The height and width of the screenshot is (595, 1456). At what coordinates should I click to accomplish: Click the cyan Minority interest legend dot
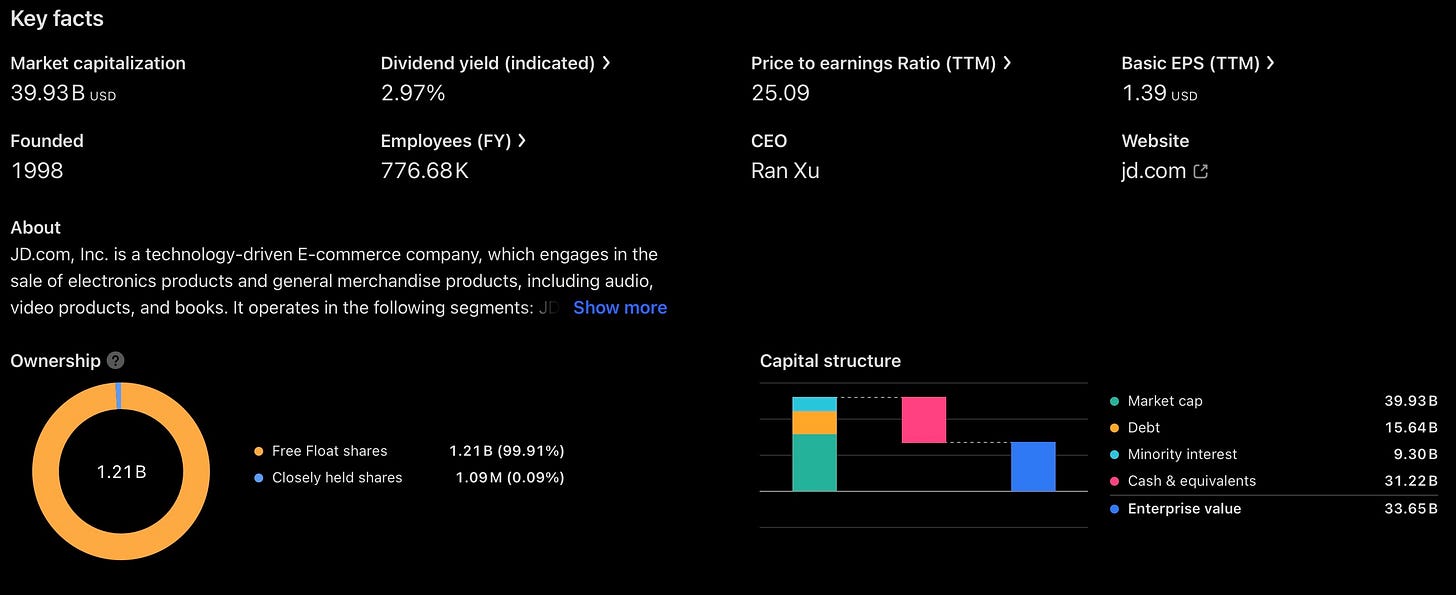click(1115, 454)
